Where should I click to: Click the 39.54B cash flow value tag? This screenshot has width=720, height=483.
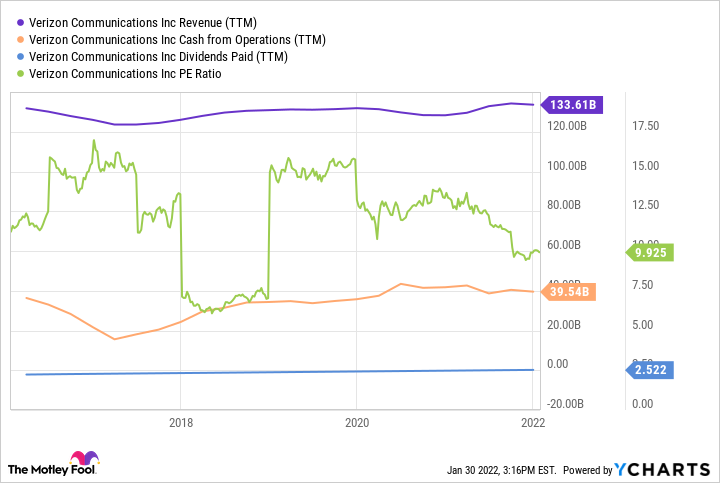coord(568,292)
